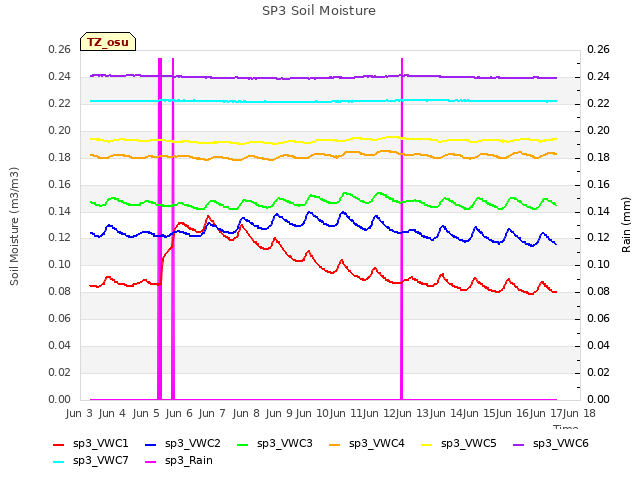Click the 0.10 right axis tick label

coord(598,264)
